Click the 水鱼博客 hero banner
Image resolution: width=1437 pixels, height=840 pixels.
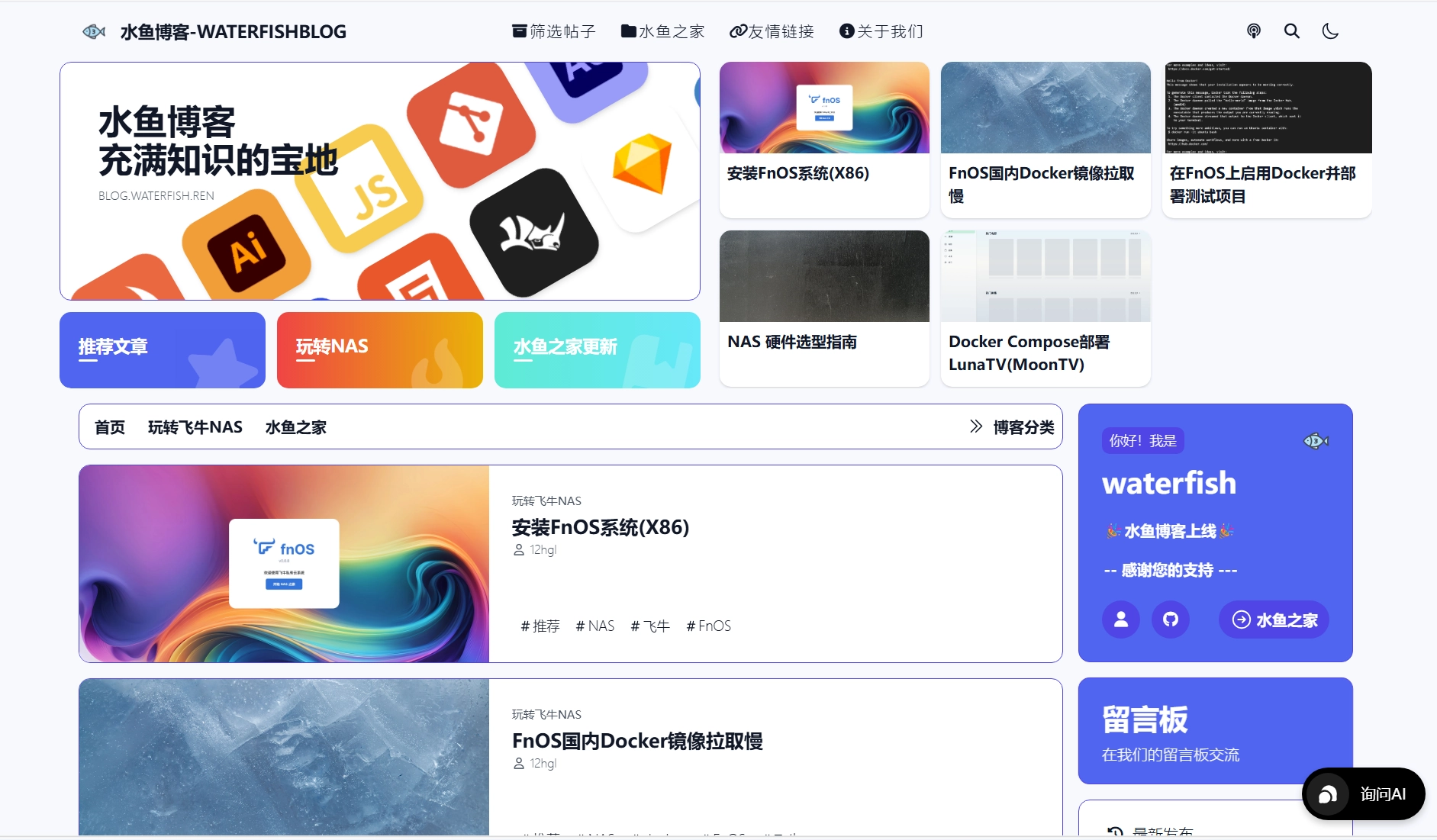click(x=380, y=181)
